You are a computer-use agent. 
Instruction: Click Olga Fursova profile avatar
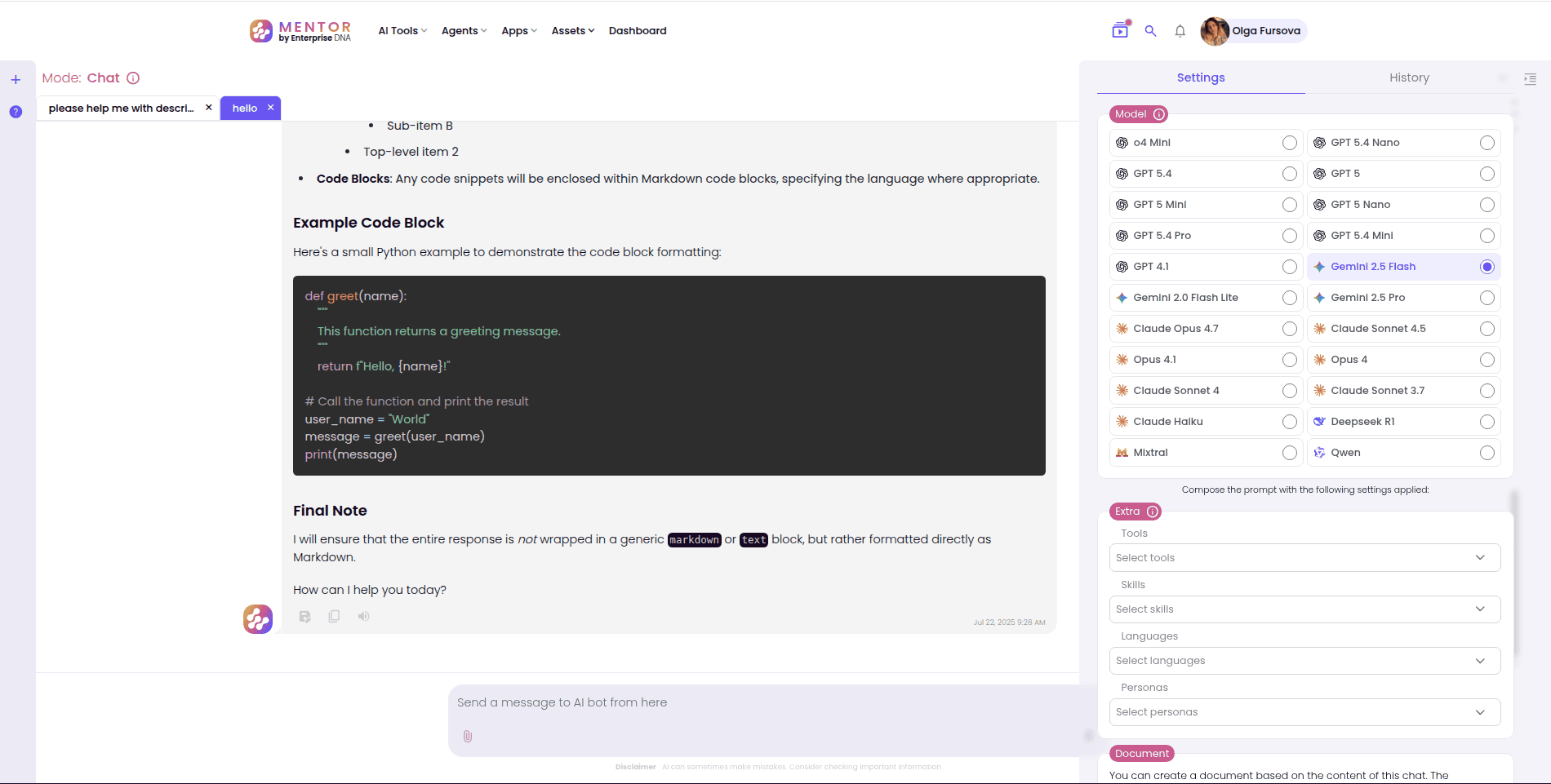(1215, 31)
